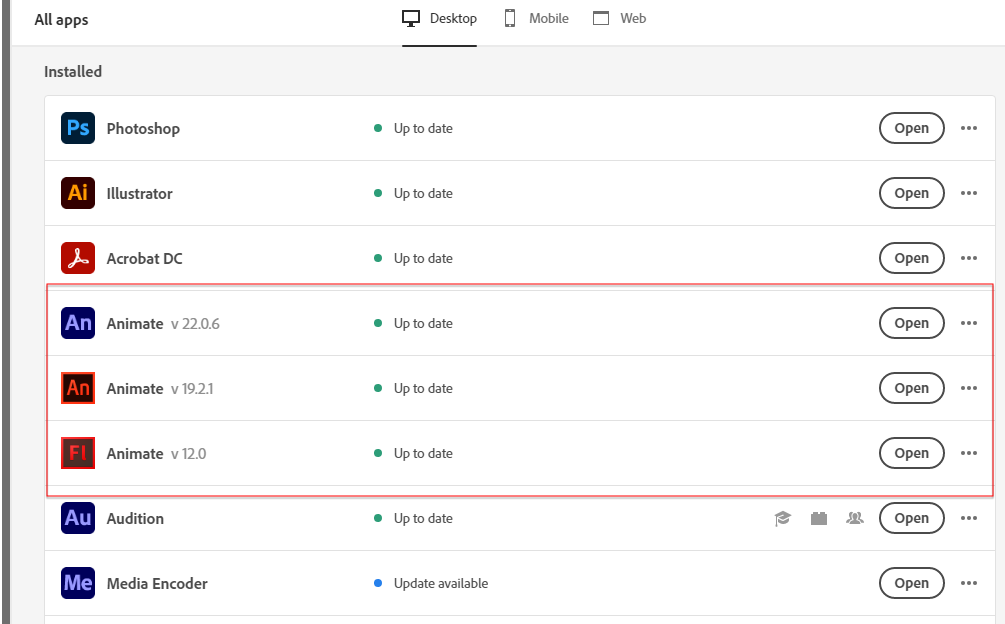Viewport: 1005px width, 624px height.
Task: Click the Animate v 22.0.6 icon
Action: pyautogui.click(x=78, y=323)
